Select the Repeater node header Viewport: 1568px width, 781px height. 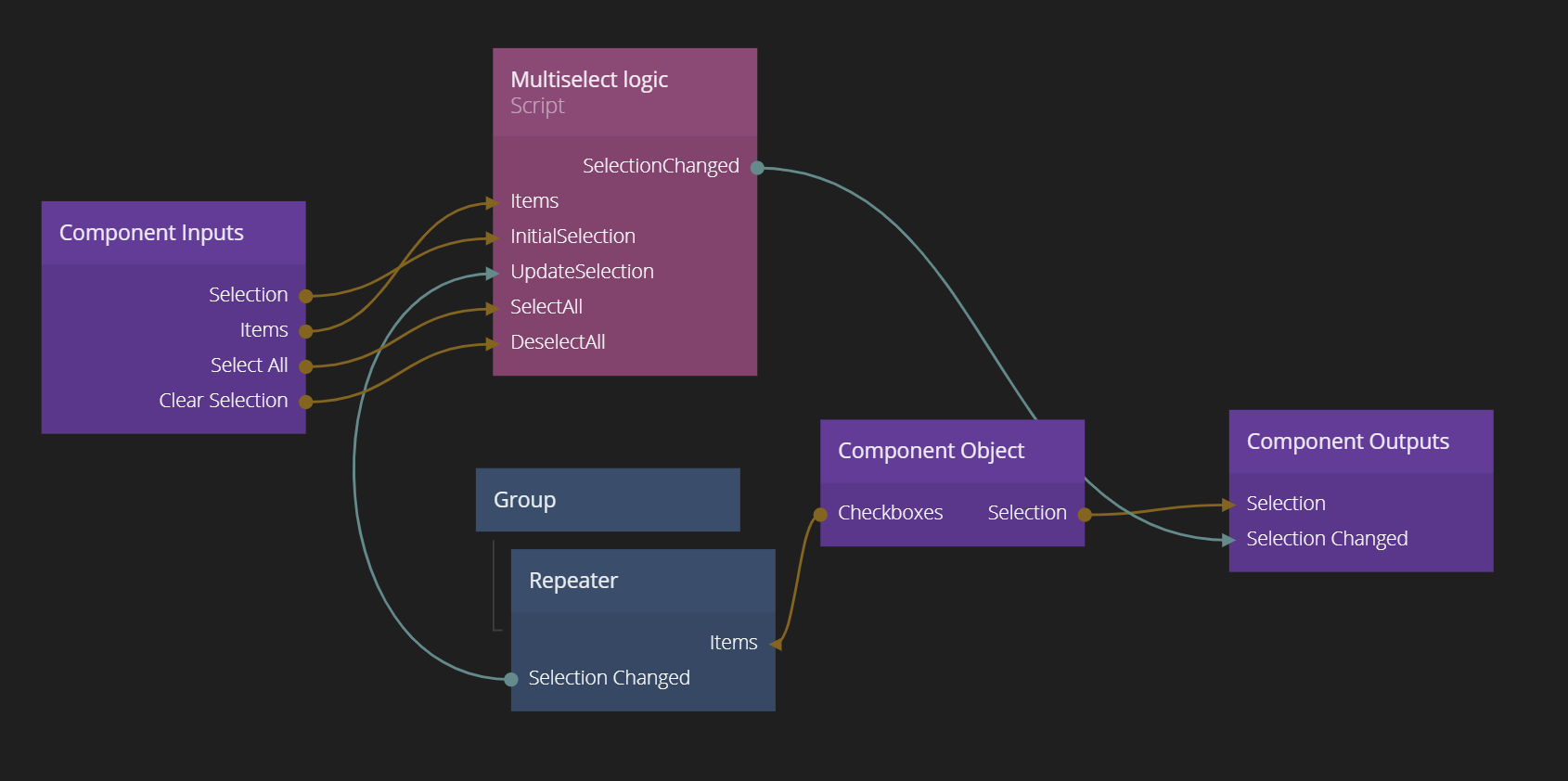pyautogui.click(x=642, y=581)
